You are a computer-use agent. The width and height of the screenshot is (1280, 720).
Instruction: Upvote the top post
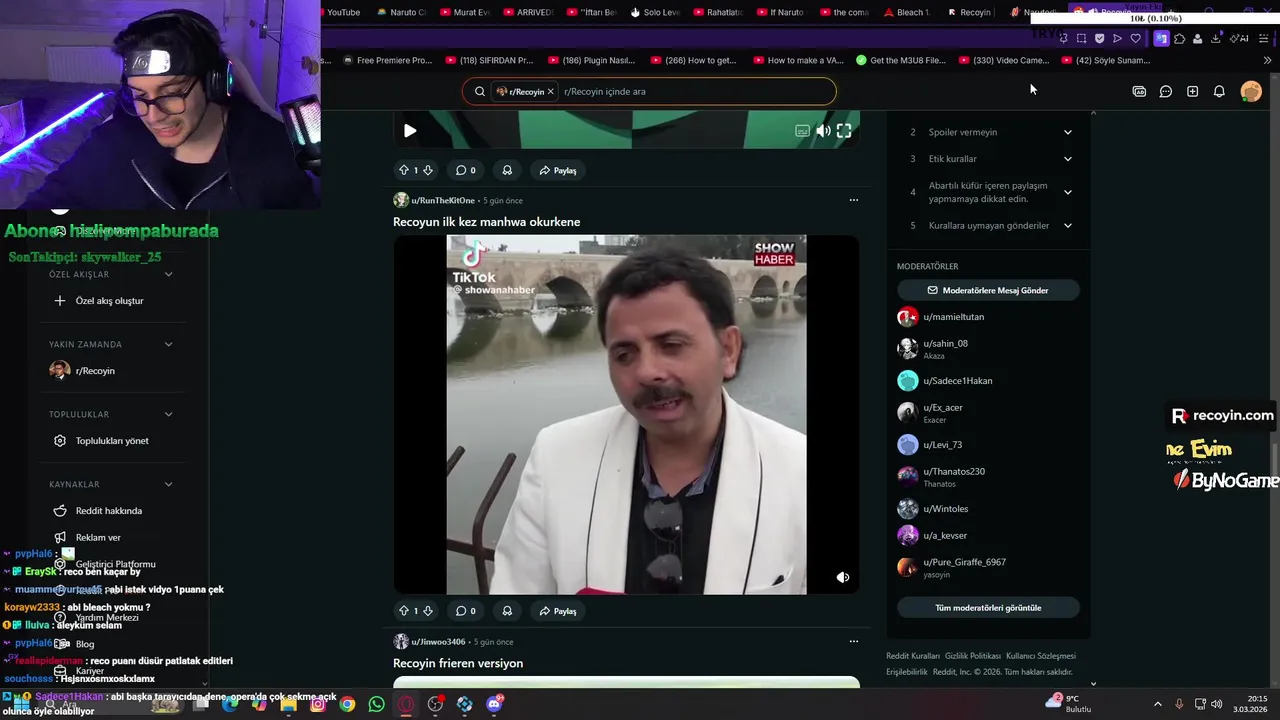[x=404, y=170]
